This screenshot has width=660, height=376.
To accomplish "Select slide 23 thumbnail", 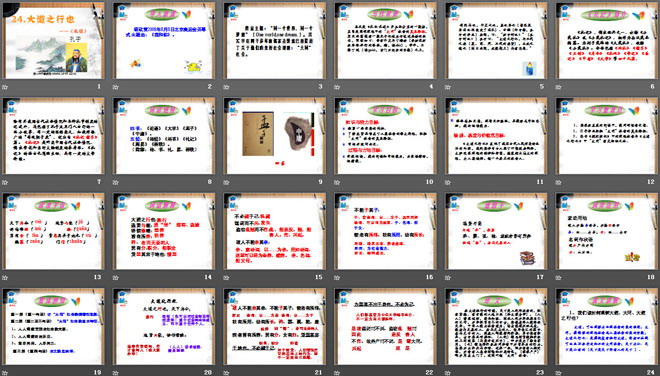I will tap(496, 327).
